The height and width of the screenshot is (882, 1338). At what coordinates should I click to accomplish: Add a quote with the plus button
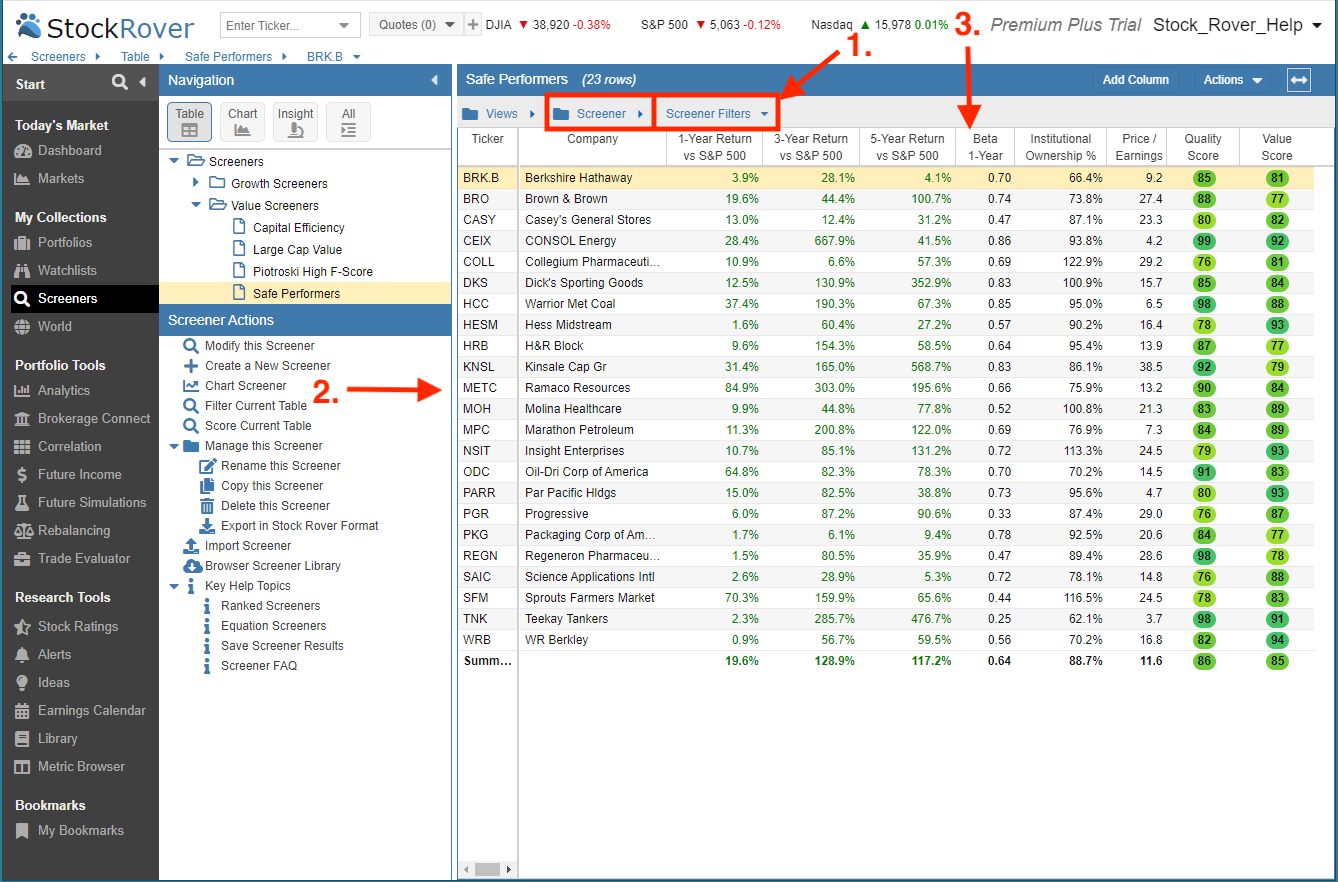[473, 24]
